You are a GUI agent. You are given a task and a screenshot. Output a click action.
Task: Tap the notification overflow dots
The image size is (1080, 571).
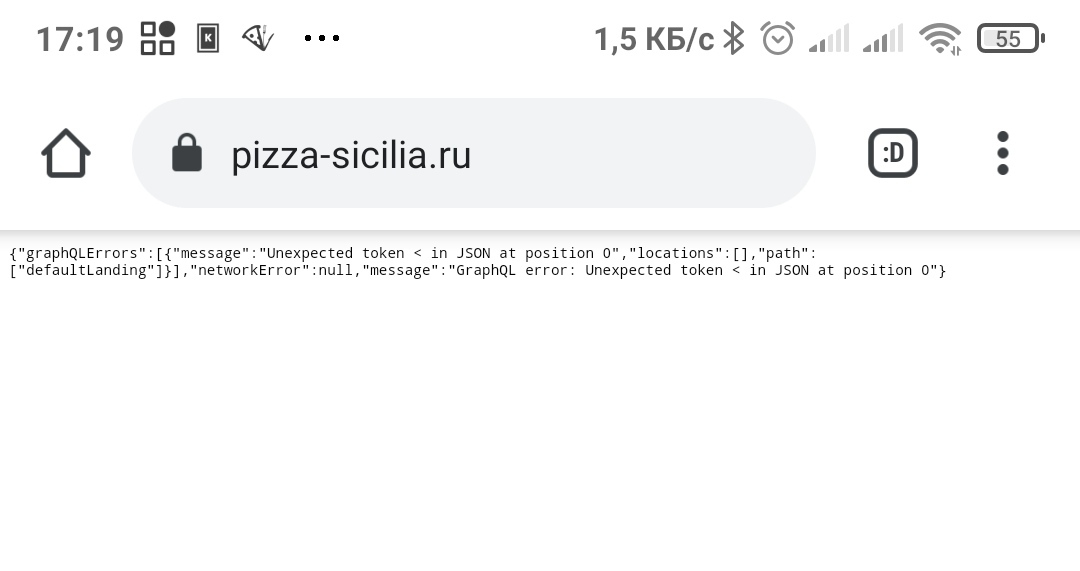(322, 39)
